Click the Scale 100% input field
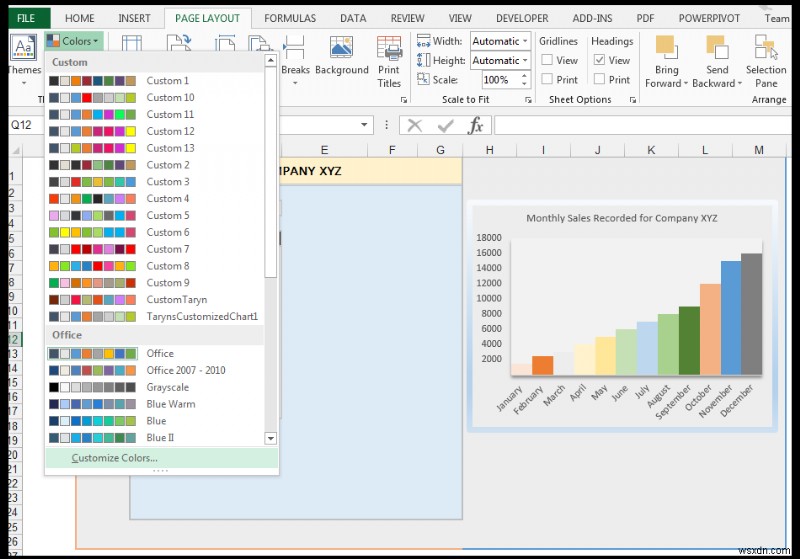 (500, 80)
